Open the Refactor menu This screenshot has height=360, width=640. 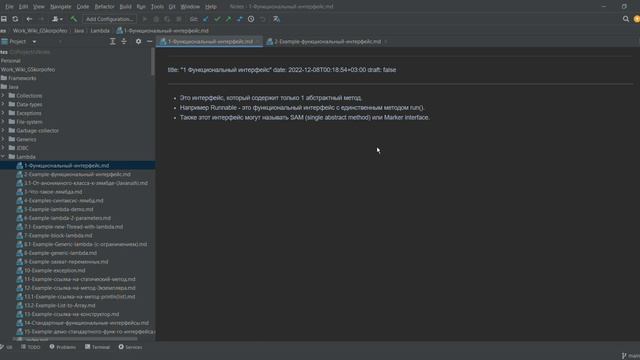tap(104, 7)
